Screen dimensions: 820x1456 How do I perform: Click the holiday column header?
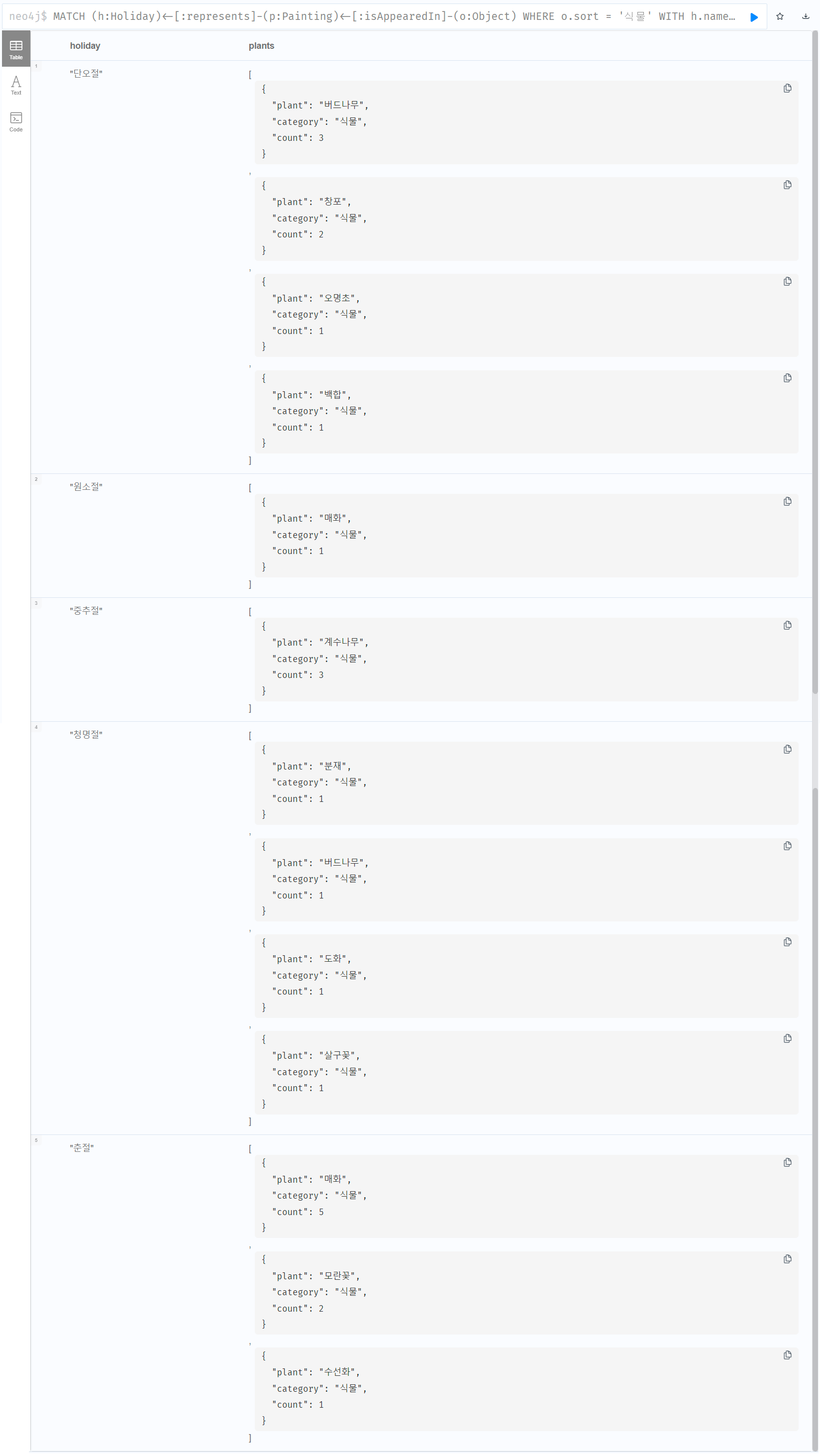click(85, 46)
